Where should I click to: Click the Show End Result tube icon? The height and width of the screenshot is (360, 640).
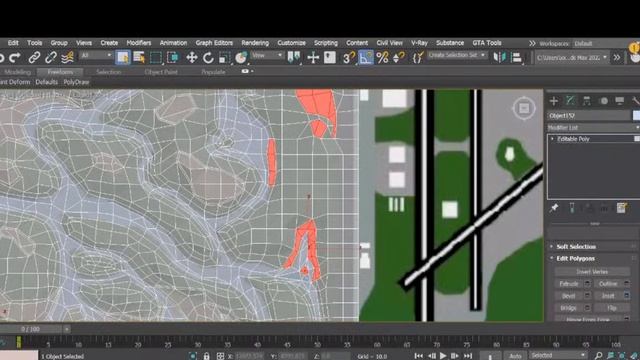572,208
